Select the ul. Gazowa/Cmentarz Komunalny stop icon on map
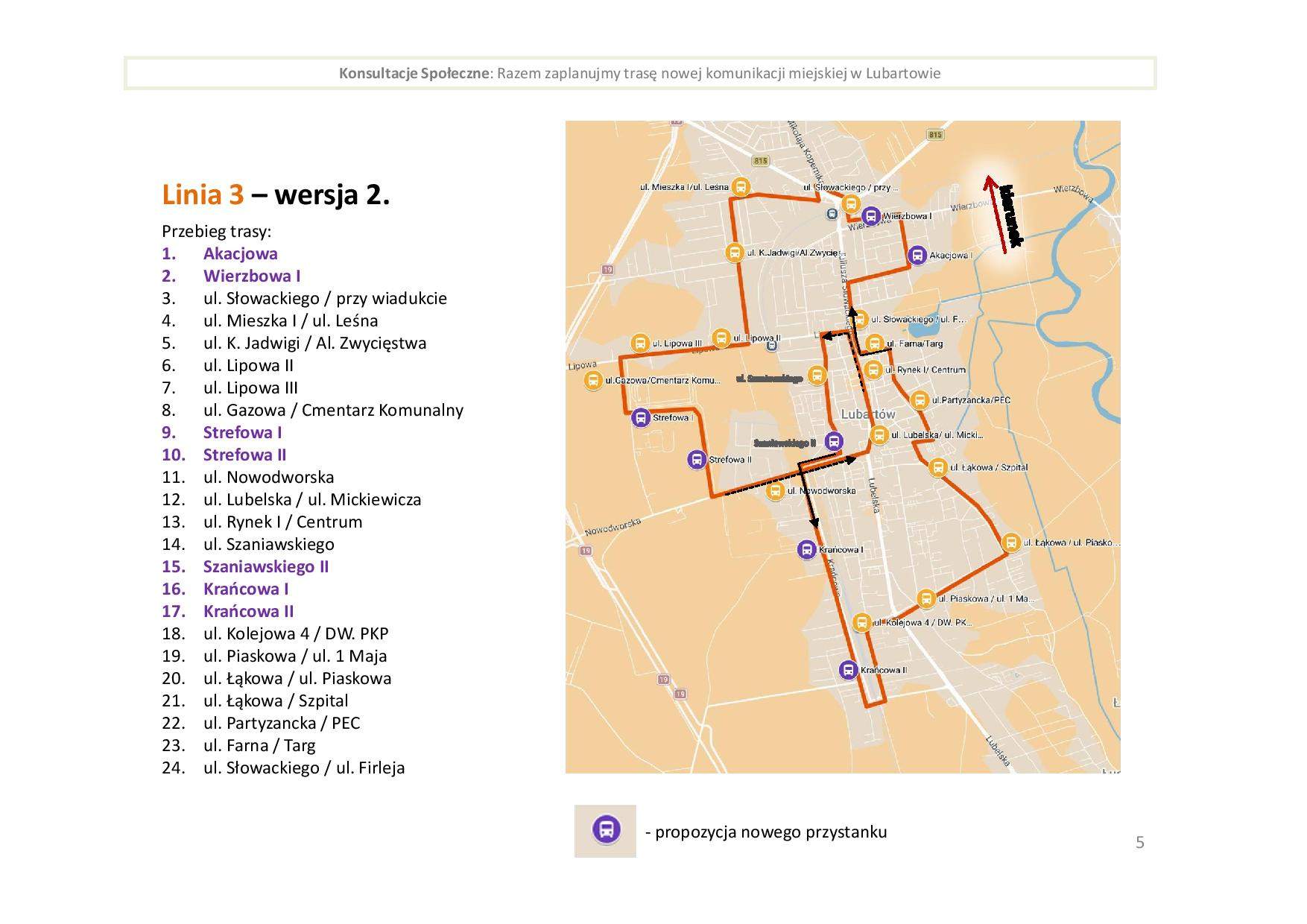 coord(593,380)
